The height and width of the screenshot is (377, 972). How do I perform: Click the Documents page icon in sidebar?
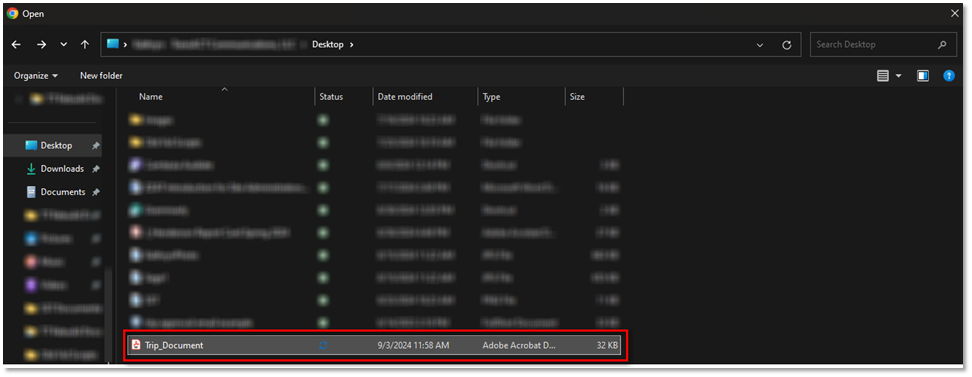coord(31,192)
